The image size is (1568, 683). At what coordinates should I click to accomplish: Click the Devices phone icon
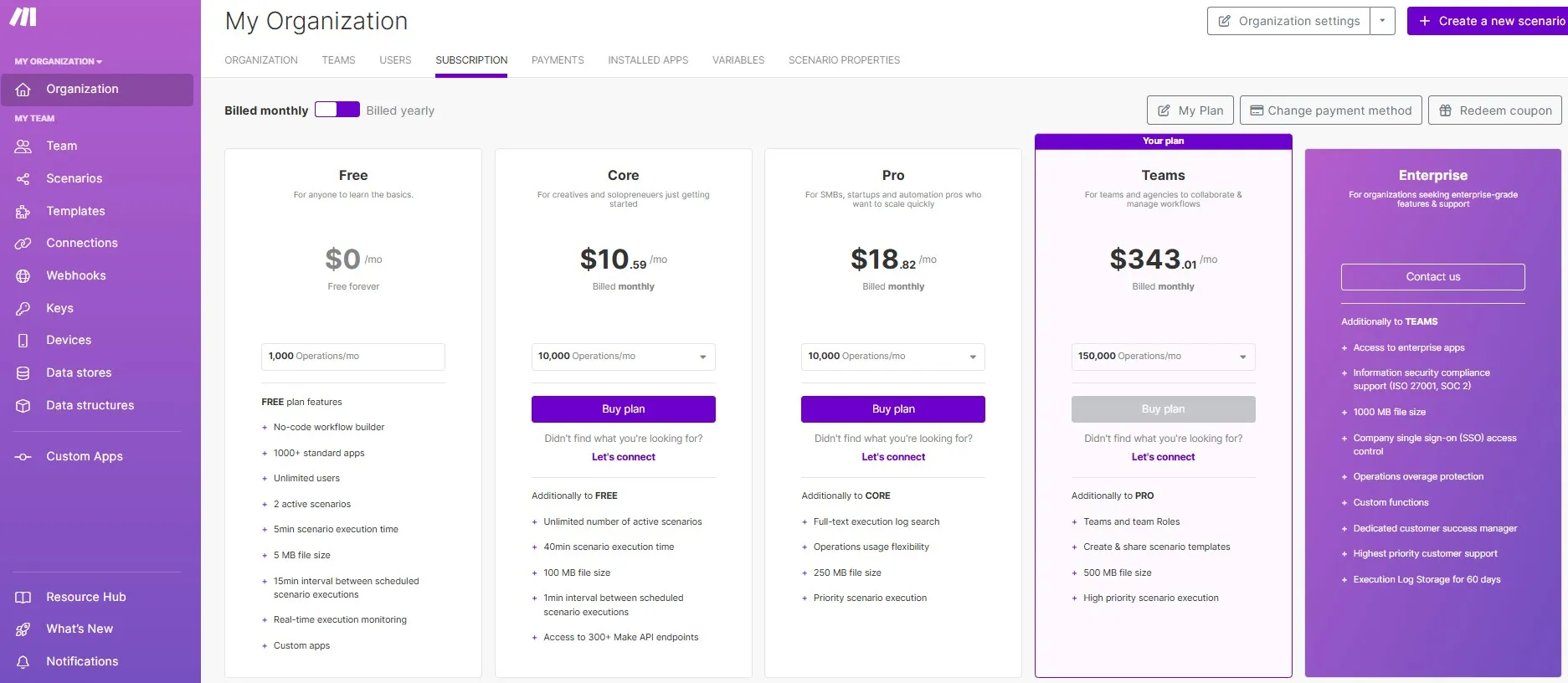(23, 340)
